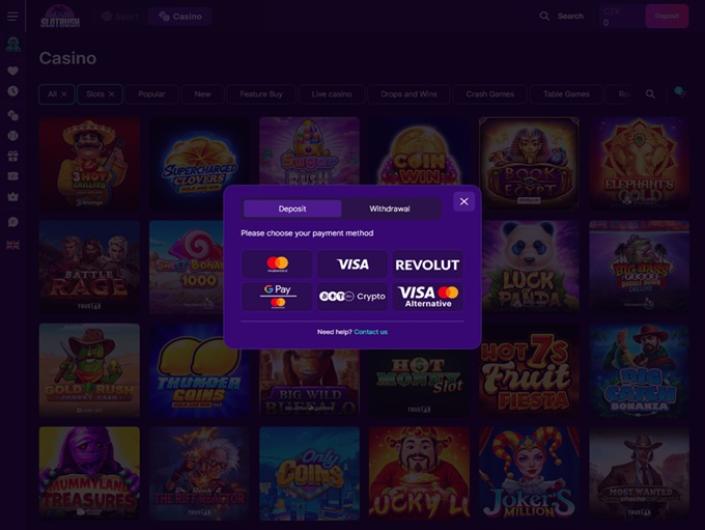Open the header search magnifier
The image size is (705, 530).
pyautogui.click(x=544, y=16)
